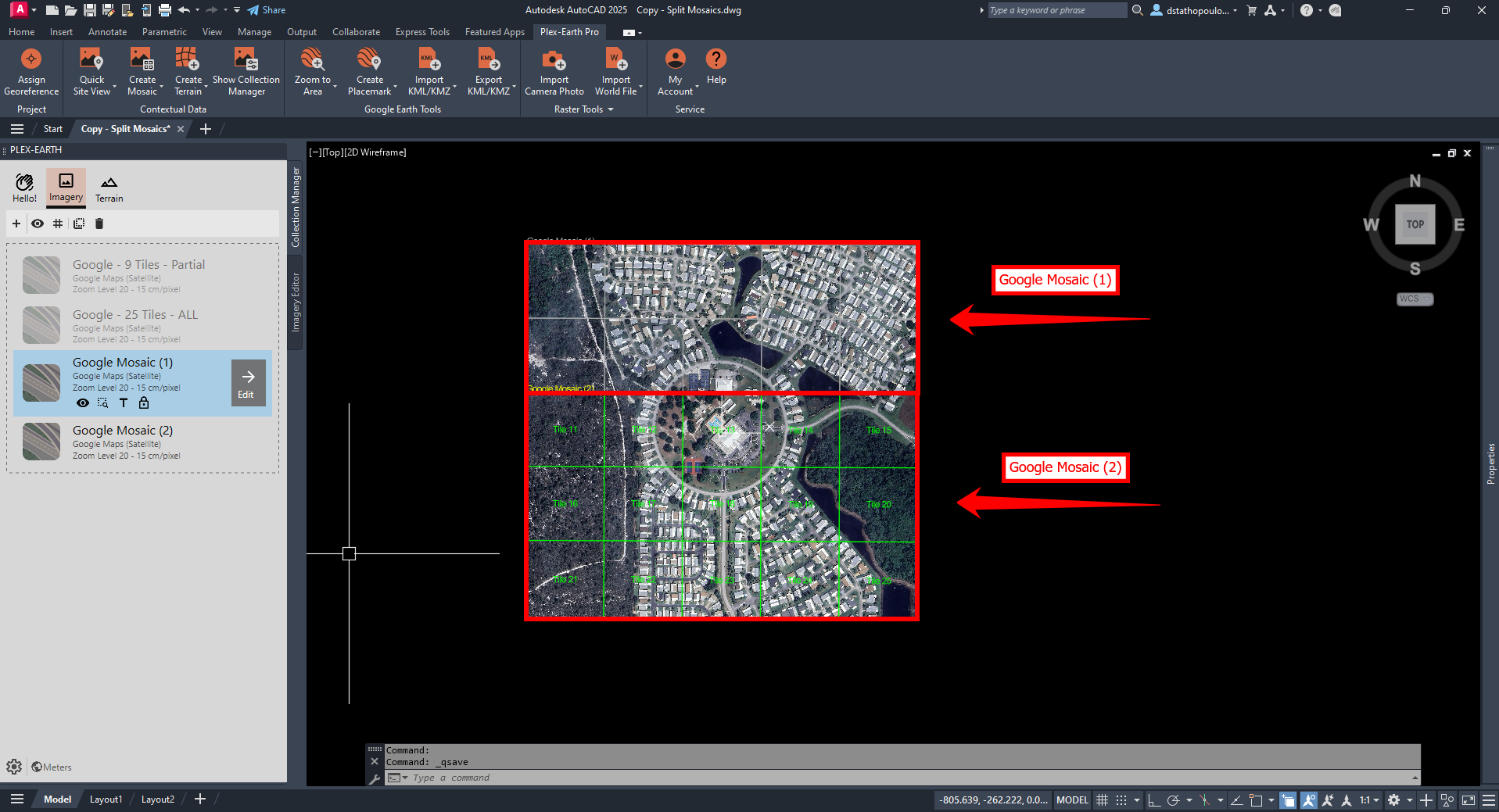Toggle Snap mode in the status bar
The image size is (1499, 812).
[x=1121, y=799]
